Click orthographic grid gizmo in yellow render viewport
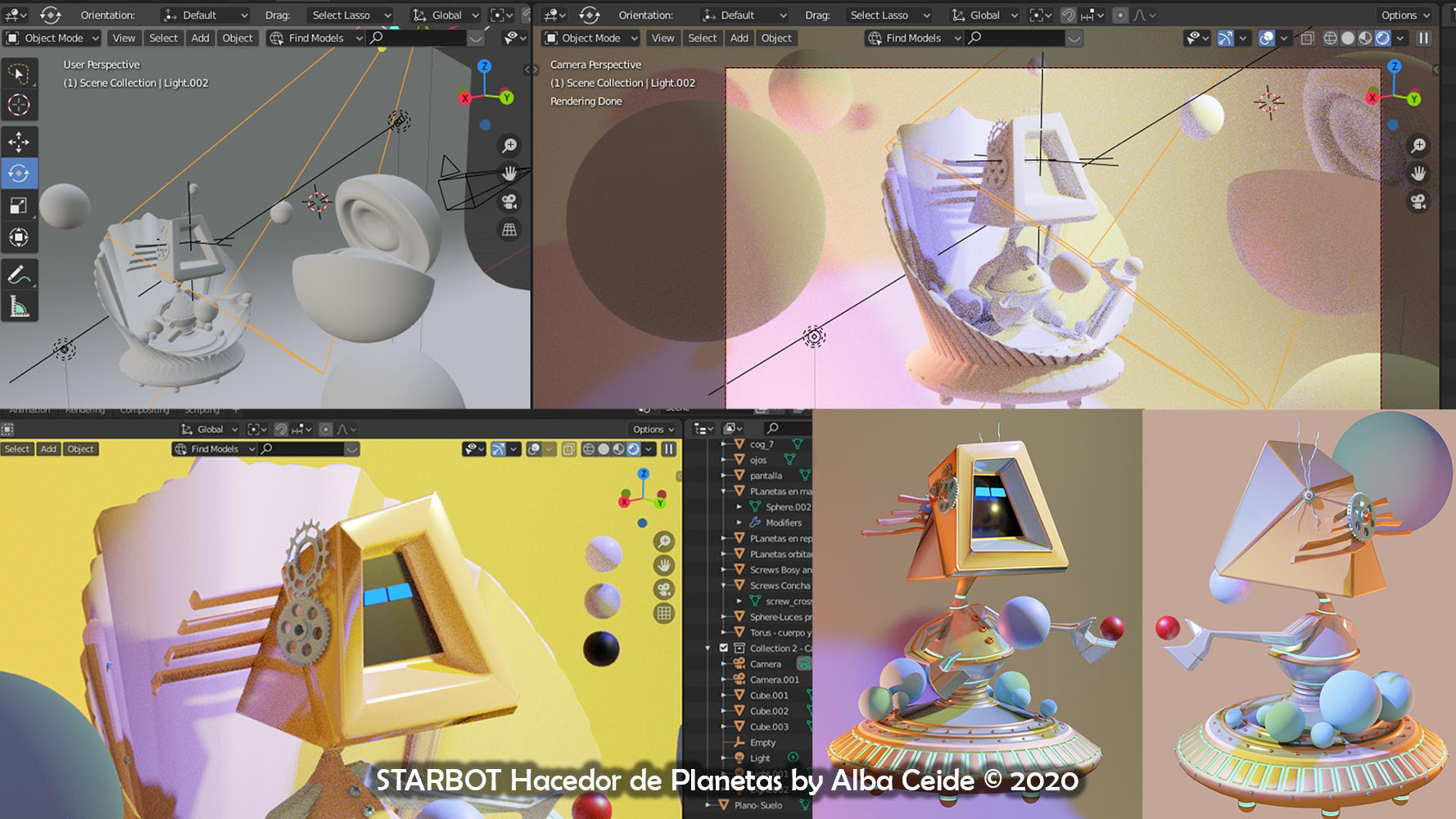Viewport: 1456px width, 819px height. click(x=664, y=613)
